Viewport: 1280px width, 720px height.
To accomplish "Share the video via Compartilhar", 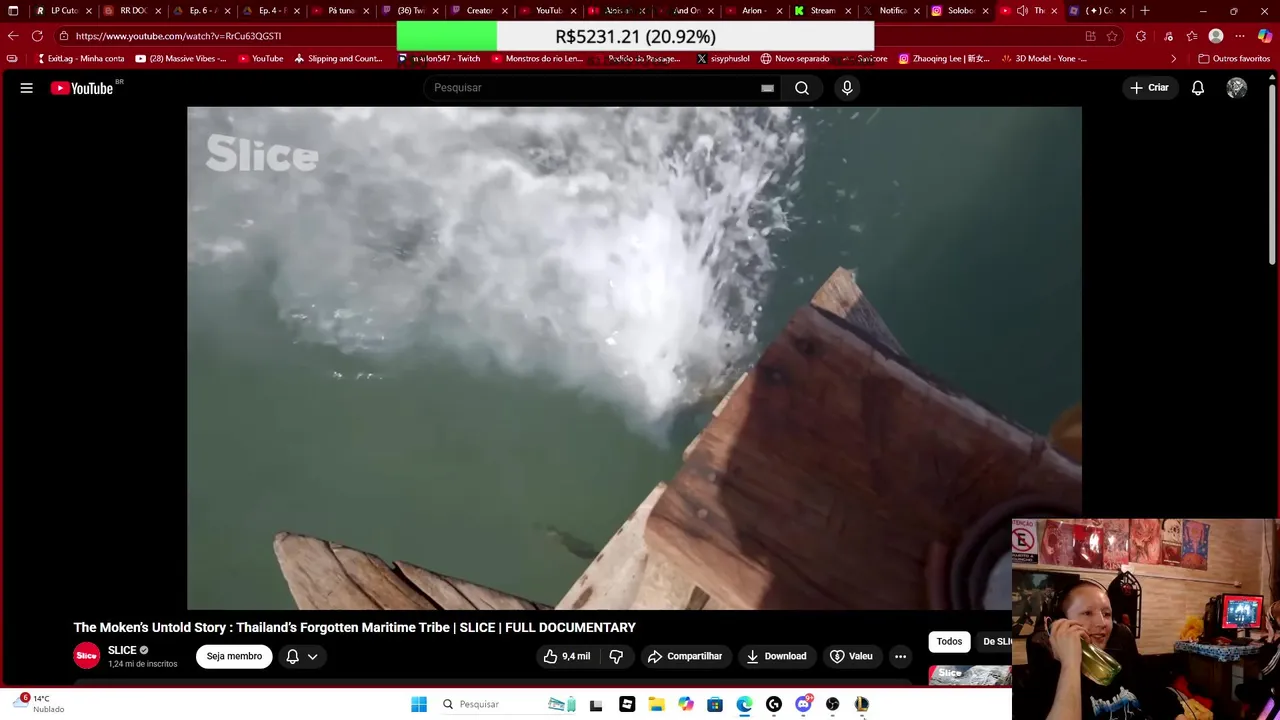I will 685,656.
